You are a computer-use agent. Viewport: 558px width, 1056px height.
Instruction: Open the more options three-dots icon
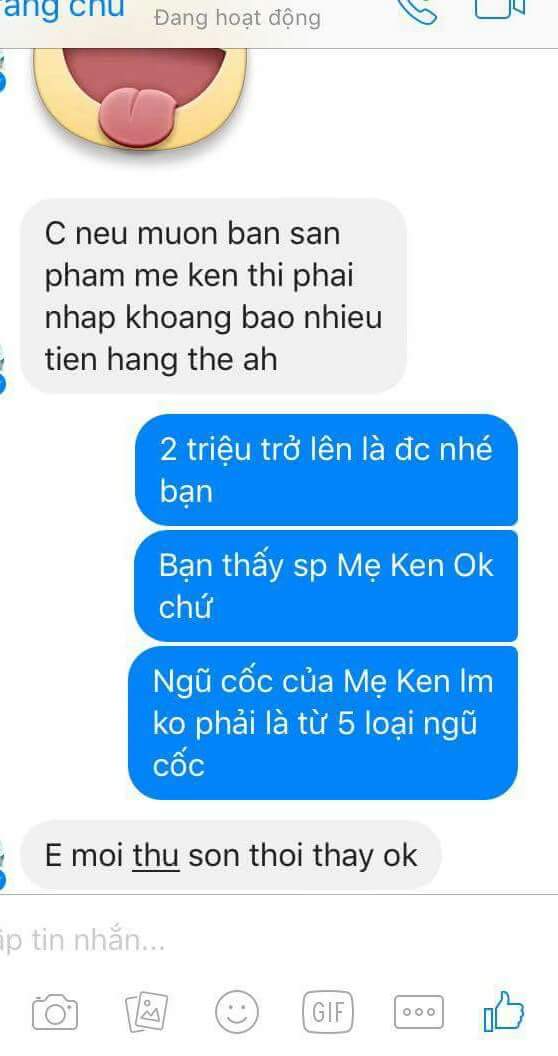(419, 1012)
